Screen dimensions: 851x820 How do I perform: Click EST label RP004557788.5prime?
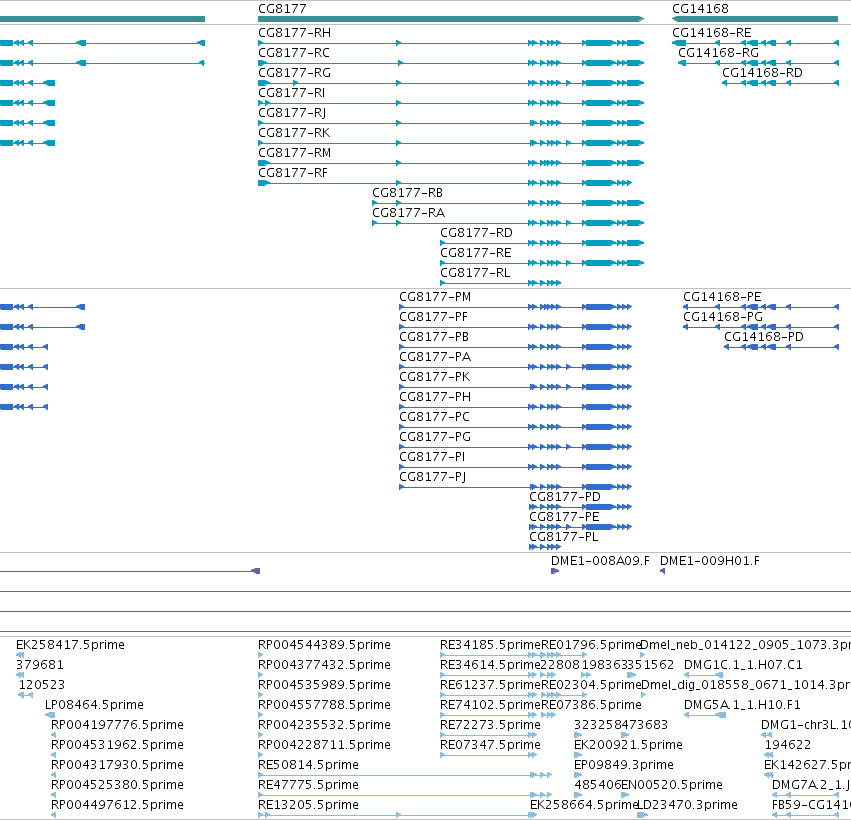(325, 705)
